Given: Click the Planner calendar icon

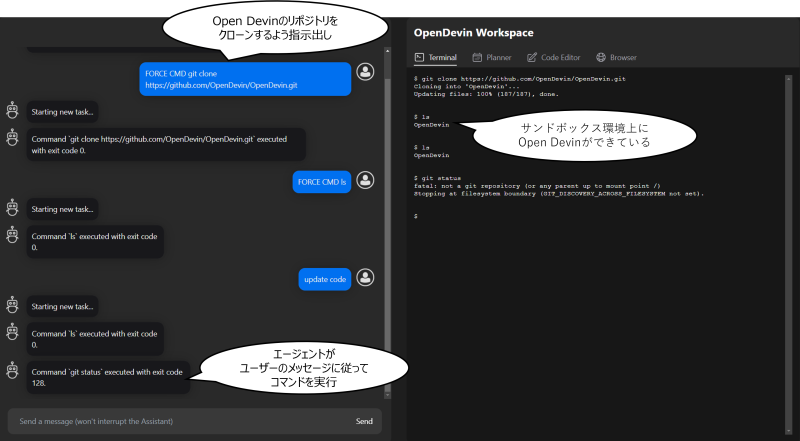Looking at the screenshot, I should (x=477, y=58).
